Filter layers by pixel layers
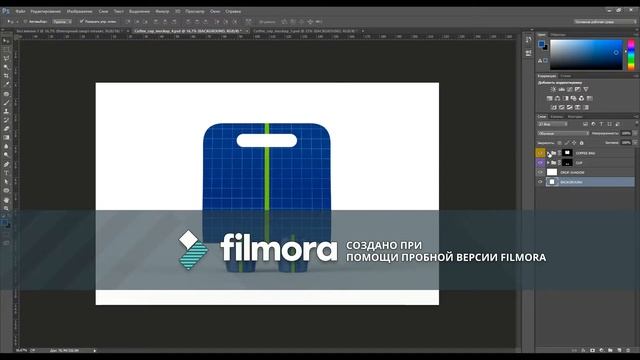Viewport: 640px width, 360px height. coord(585,124)
